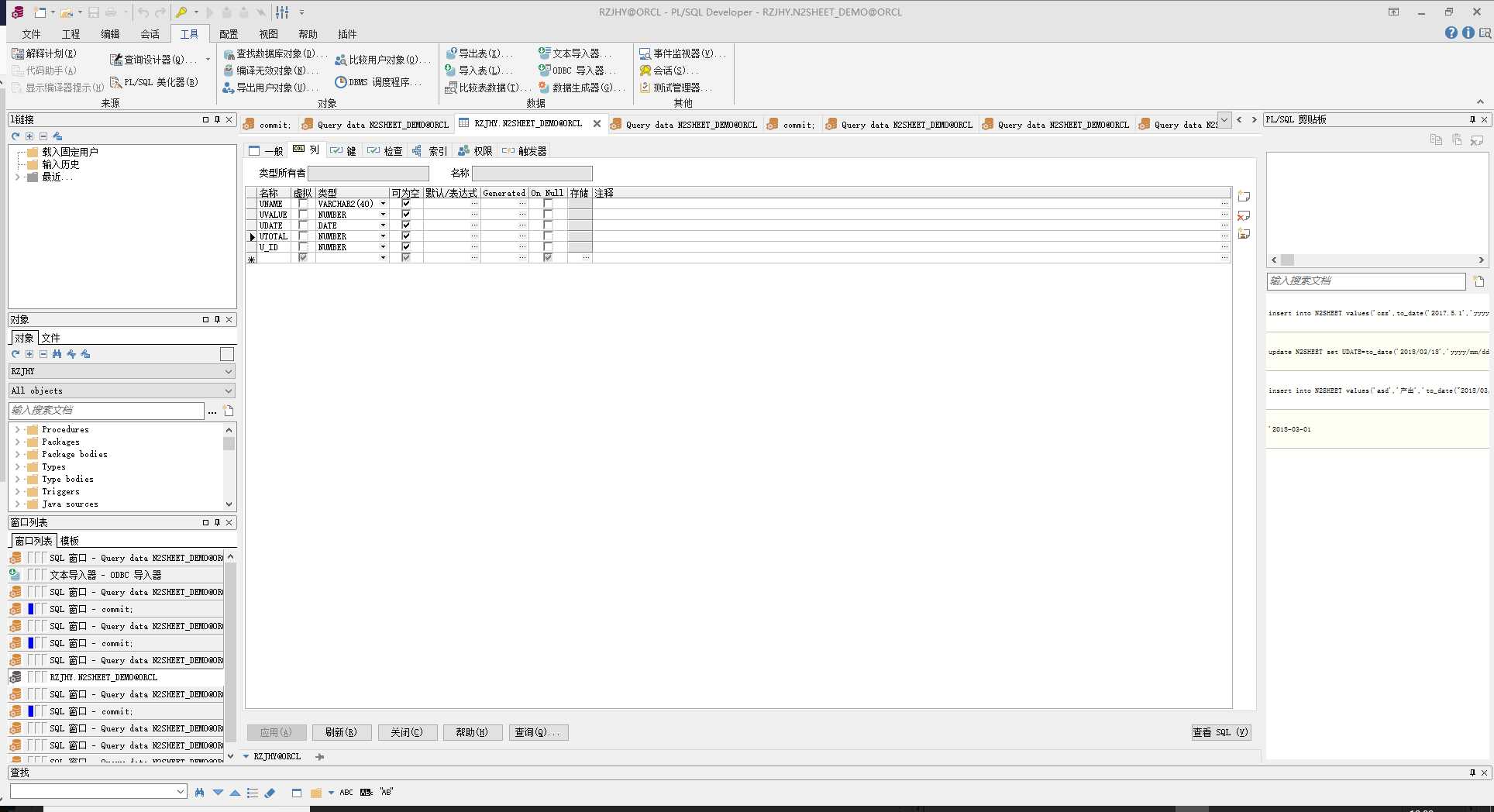The width and height of the screenshot is (1494, 812).
Task: Click the 帮助(H) button
Action: (472, 732)
